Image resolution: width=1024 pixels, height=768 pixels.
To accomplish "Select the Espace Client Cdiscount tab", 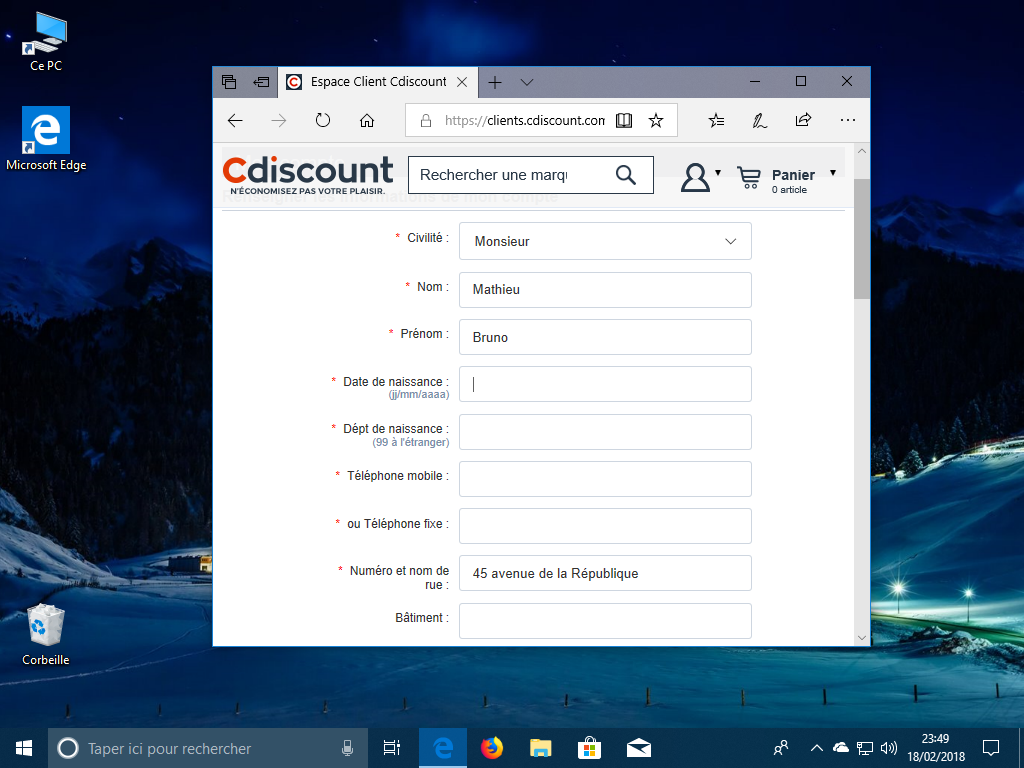I will pos(378,82).
